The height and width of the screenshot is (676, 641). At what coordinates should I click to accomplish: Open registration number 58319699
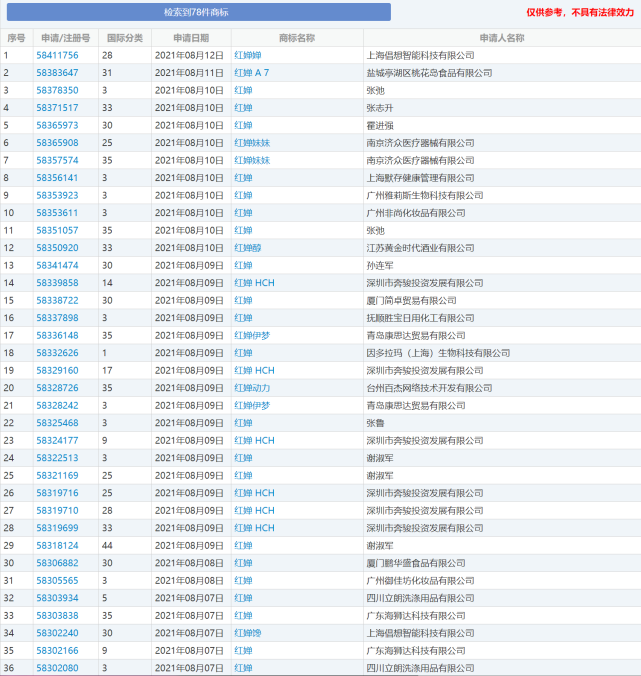[57, 528]
